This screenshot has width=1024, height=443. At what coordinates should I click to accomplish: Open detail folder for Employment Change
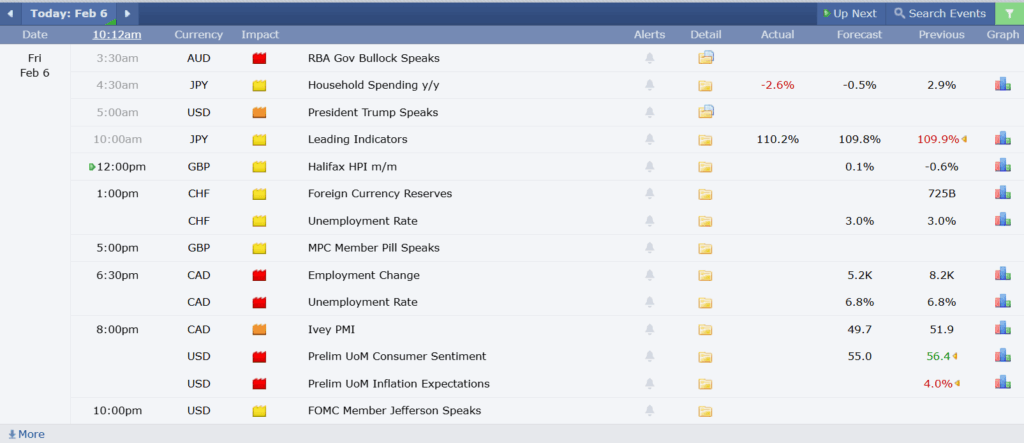coord(706,275)
